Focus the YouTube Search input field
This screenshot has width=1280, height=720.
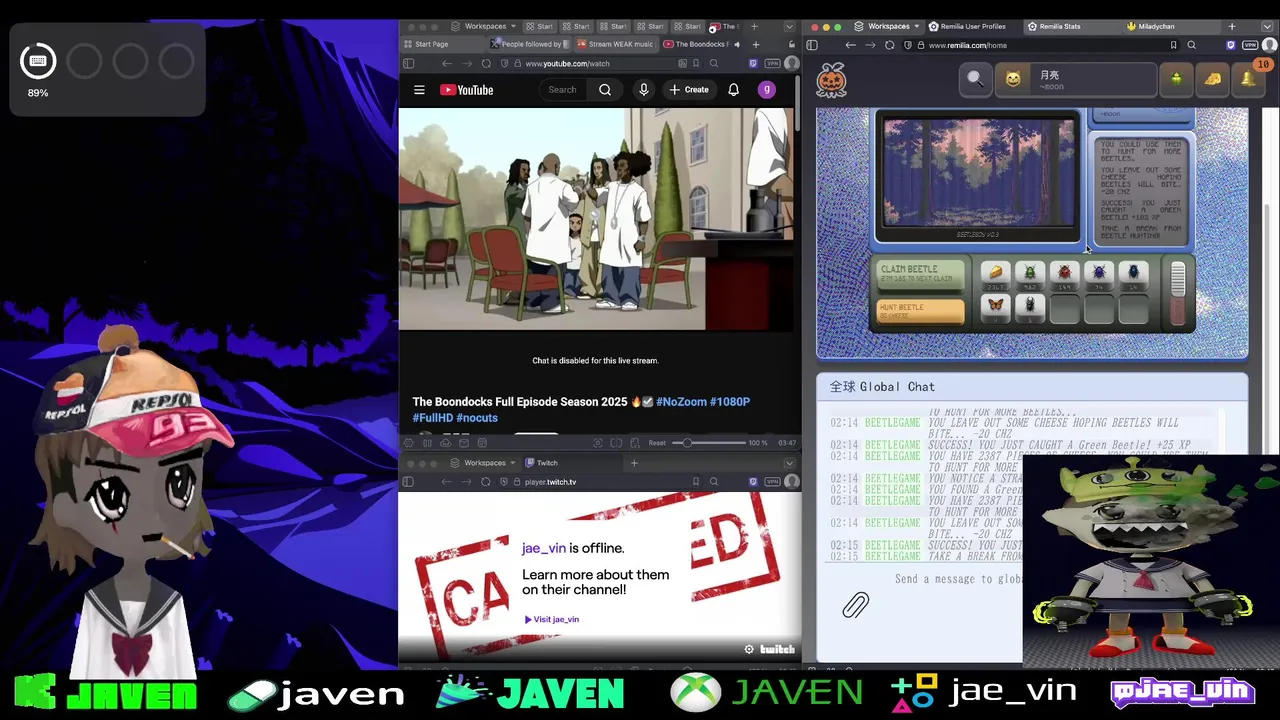564,90
